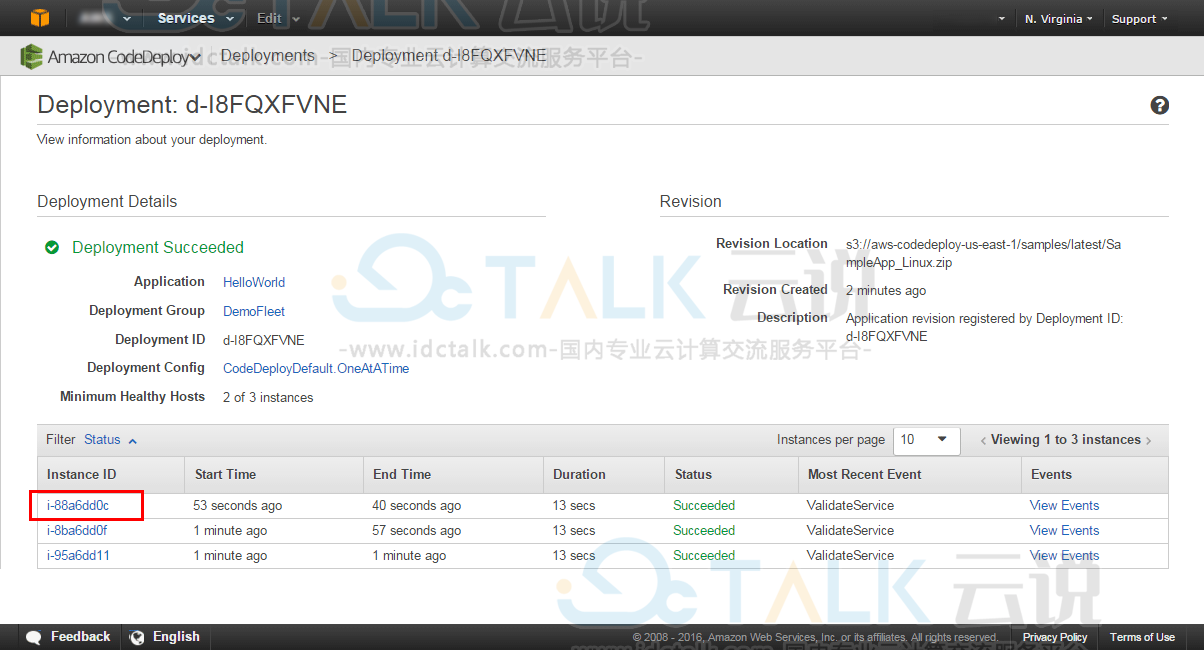The width and height of the screenshot is (1204, 650).
Task: Open the Services dropdown menu
Action: click(x=196, y=18)
